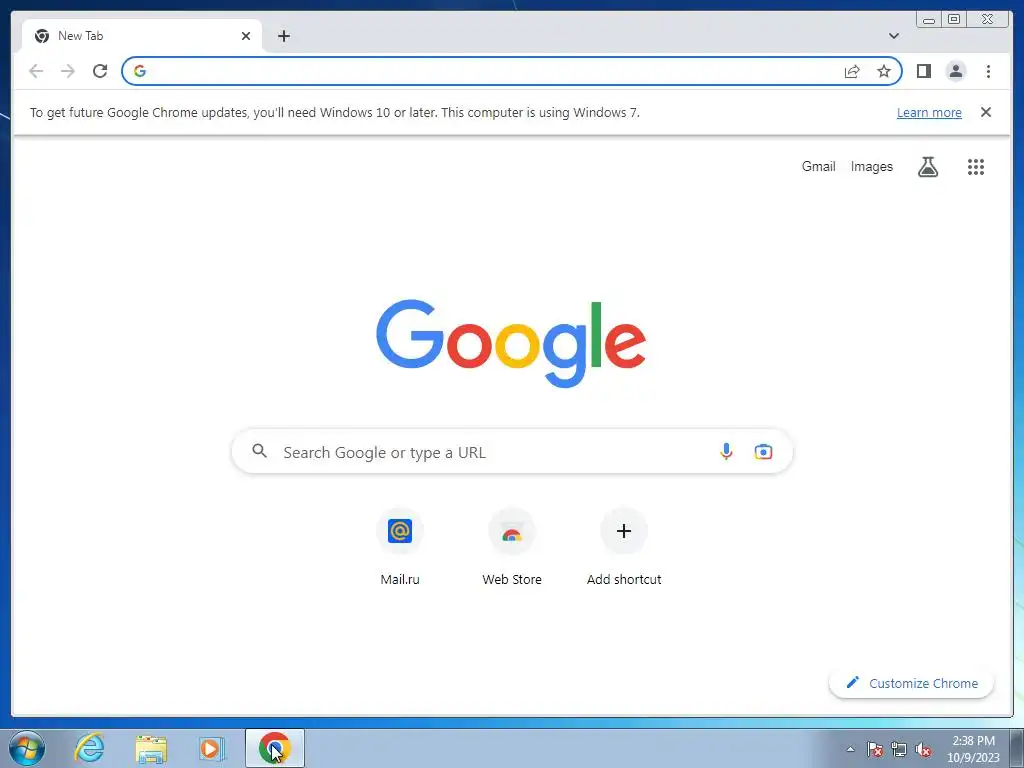This screenshot has width=1024, height=768.
Task: Show hidden tray icons arrow
Action: tap(850, 749)
